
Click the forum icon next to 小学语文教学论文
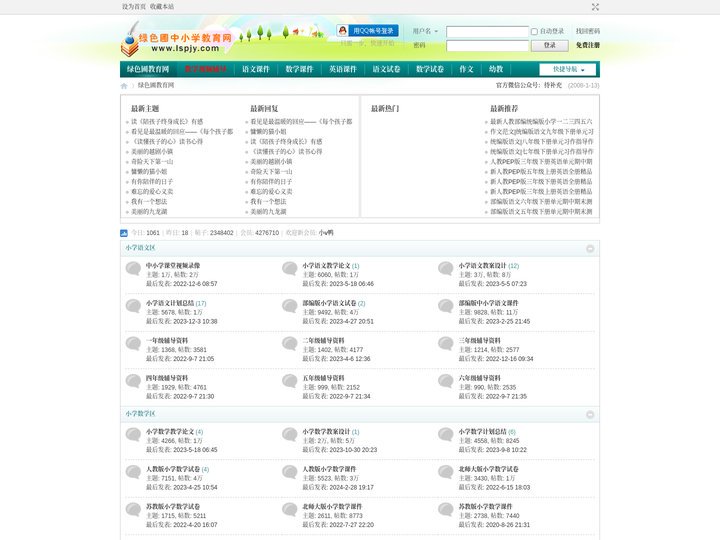click(x=290, y=269)
